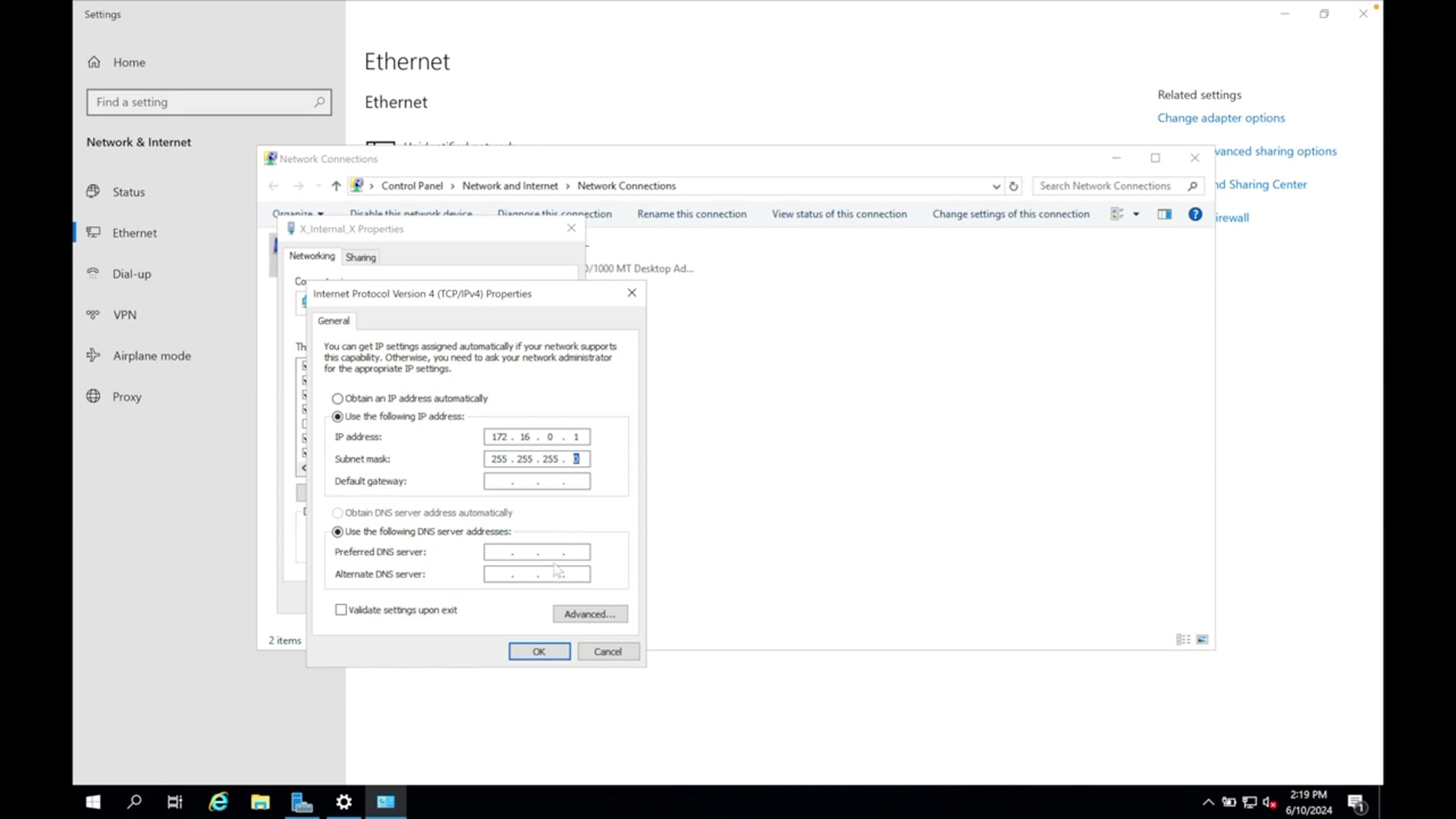Image resolution: width=1456 pixels, height=819 pixels.
Task: Click View status of this connection
Action: click(x=839, y=214)
